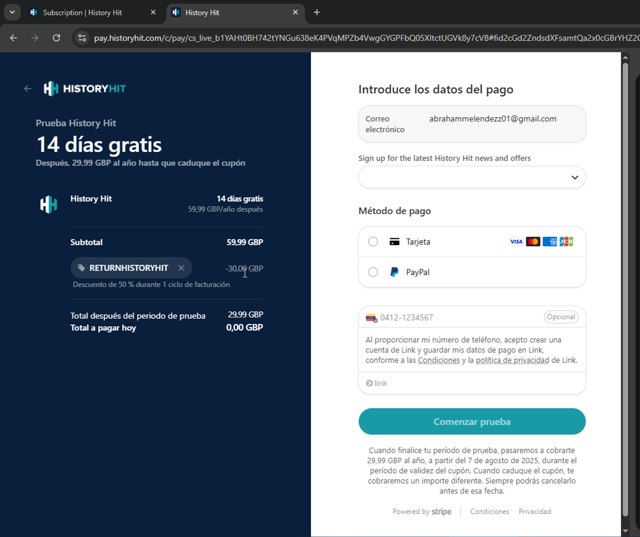
Task: Click the Descuento de 50 % text
Action: point(151,284)
